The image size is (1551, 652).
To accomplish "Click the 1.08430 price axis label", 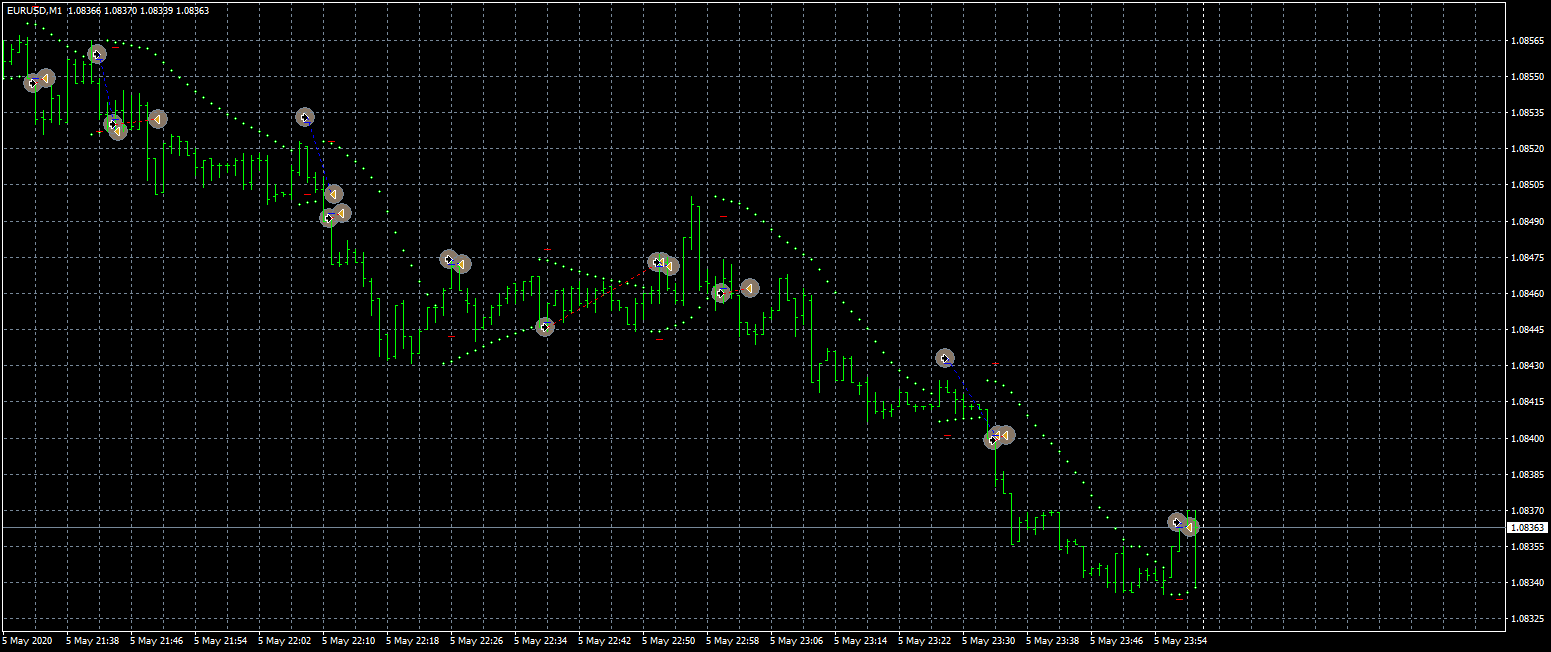I will [x=1528, y=366].
